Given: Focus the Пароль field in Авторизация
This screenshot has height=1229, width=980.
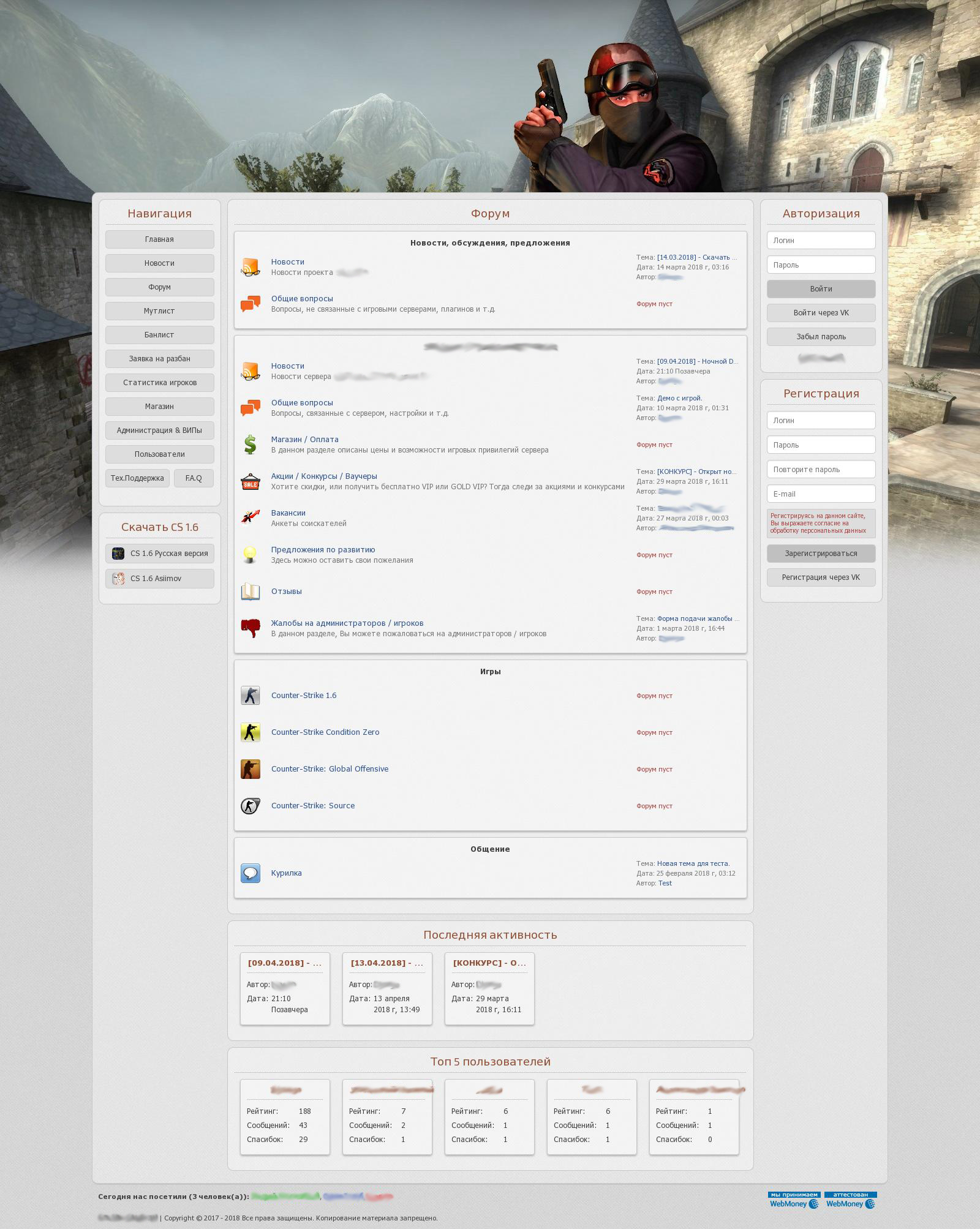Looking at the screenshot, I should tap(821, 265).
